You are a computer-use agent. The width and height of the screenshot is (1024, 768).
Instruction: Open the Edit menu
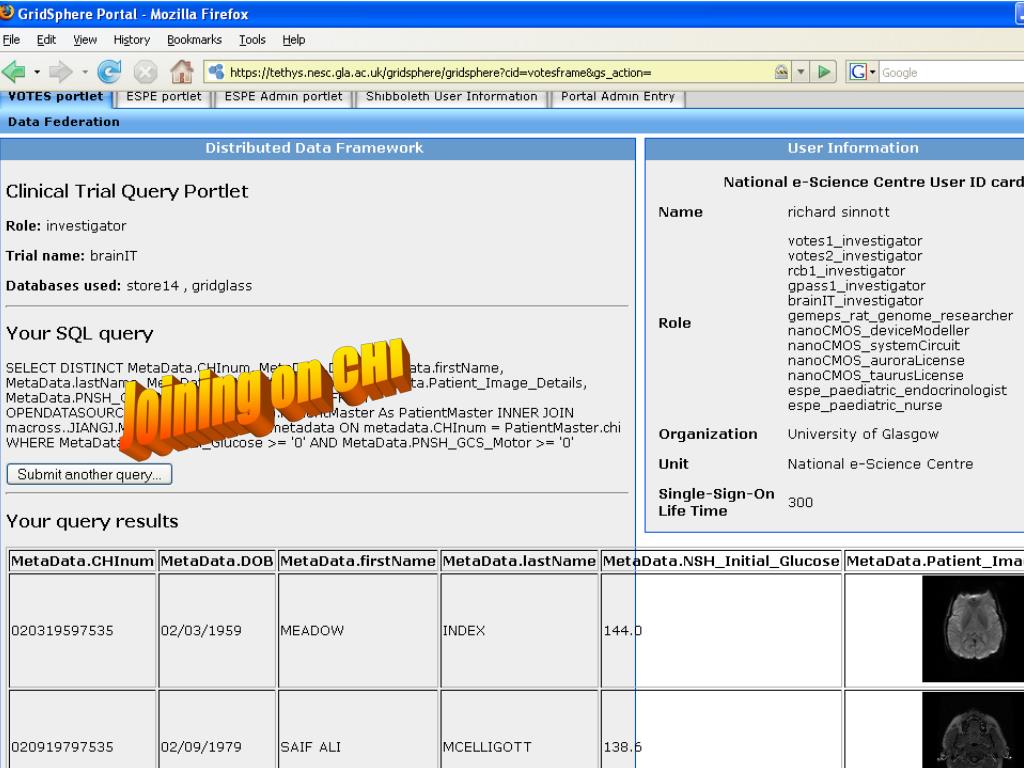[x=46, y=40]
